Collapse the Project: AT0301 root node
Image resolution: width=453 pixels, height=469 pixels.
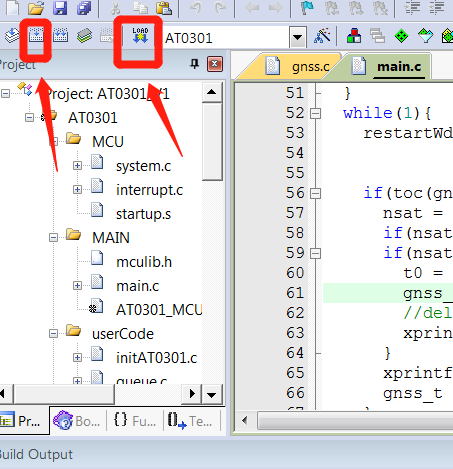tap(5, 93)
